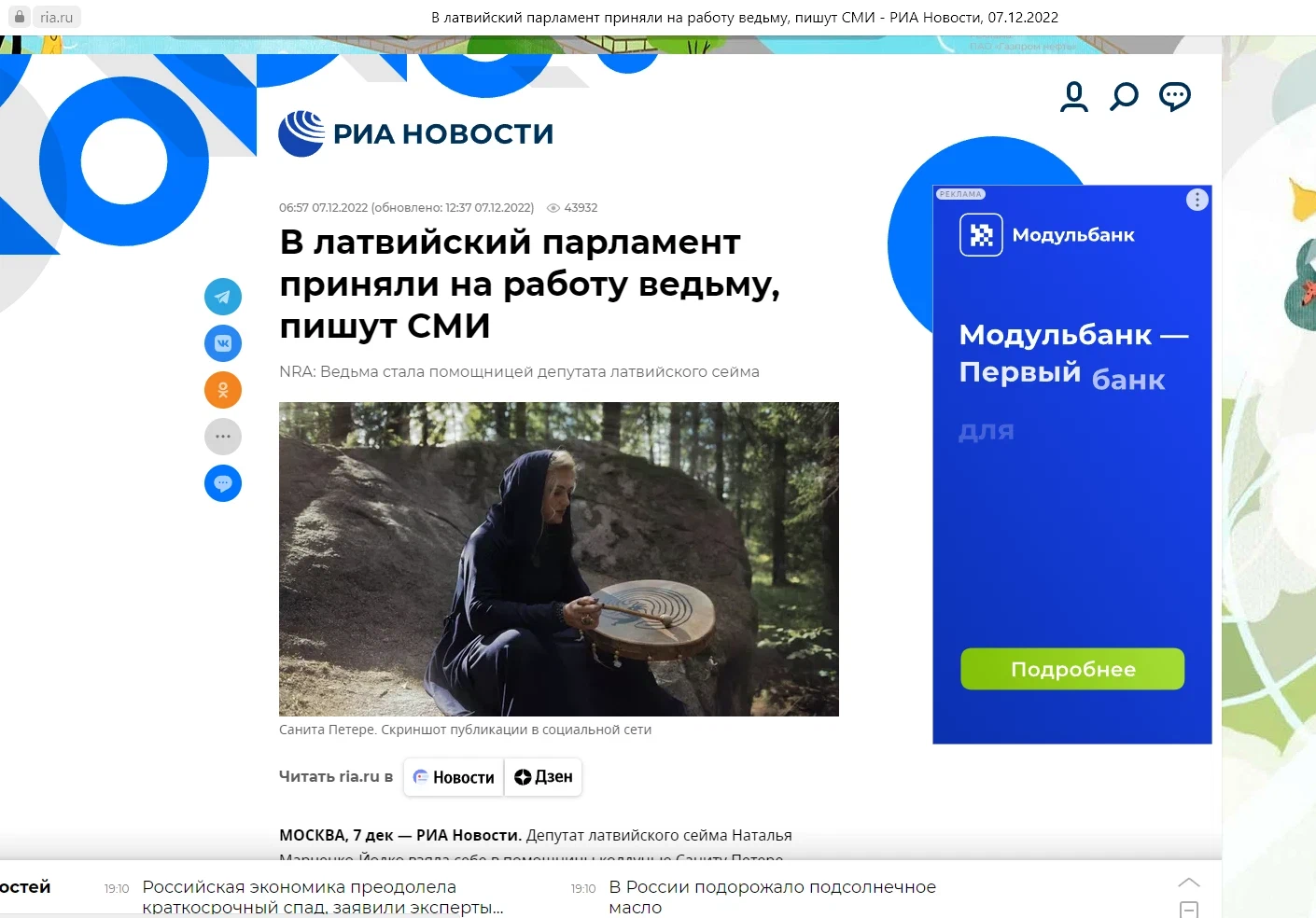Open the Модульбанк ad options menu
Image resolution: width=1316 pixels, height=918 pixels.
(x=1197, y=200)
